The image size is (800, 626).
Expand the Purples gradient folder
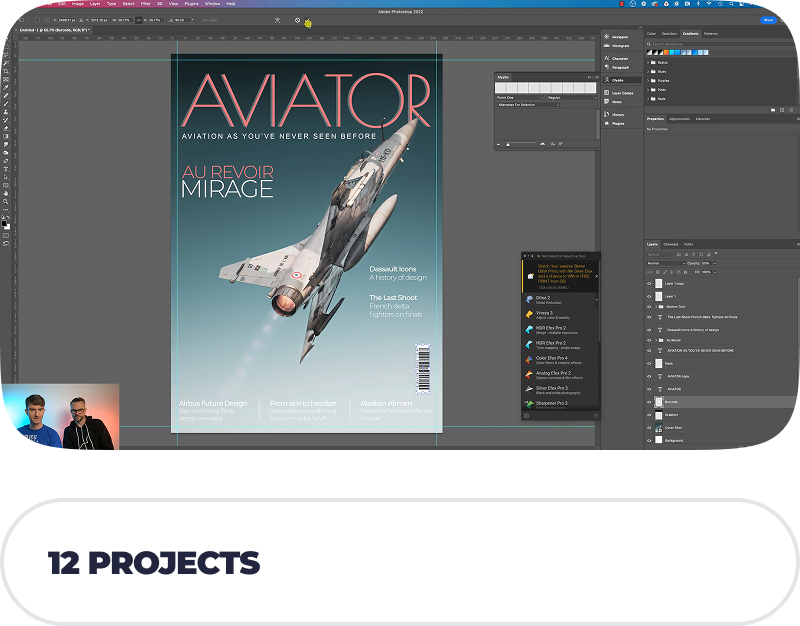pyautogui.click(x=648, y=81)
